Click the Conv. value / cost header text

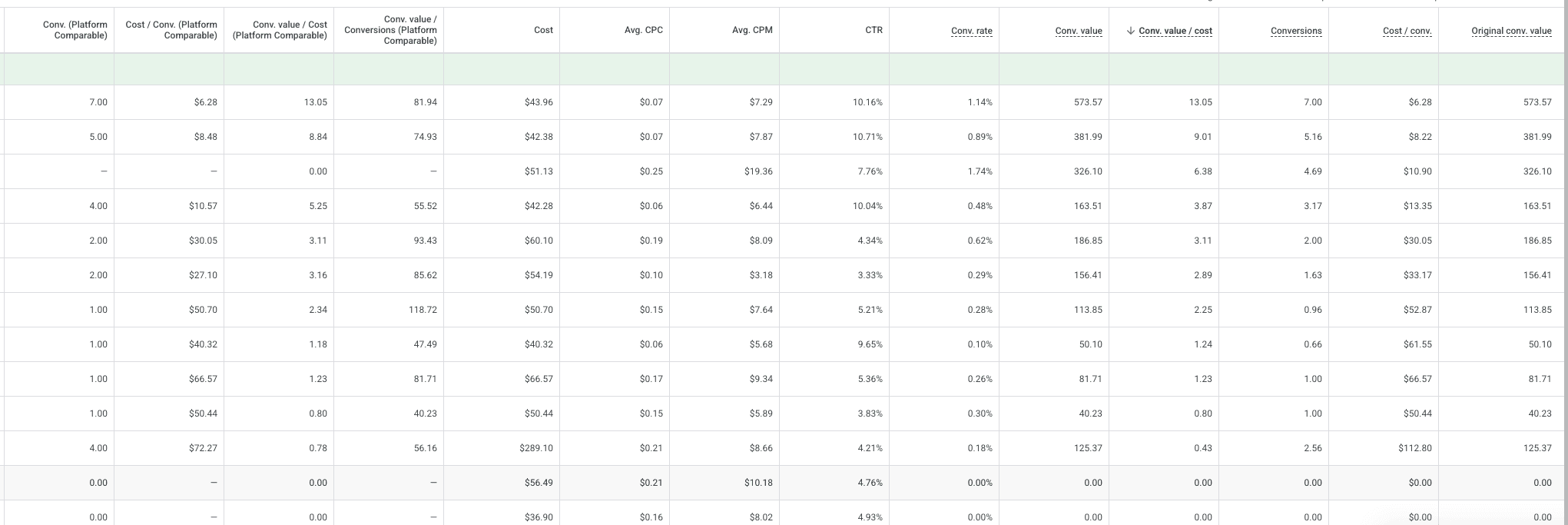pyautogui.click(x=1175, y=31)
